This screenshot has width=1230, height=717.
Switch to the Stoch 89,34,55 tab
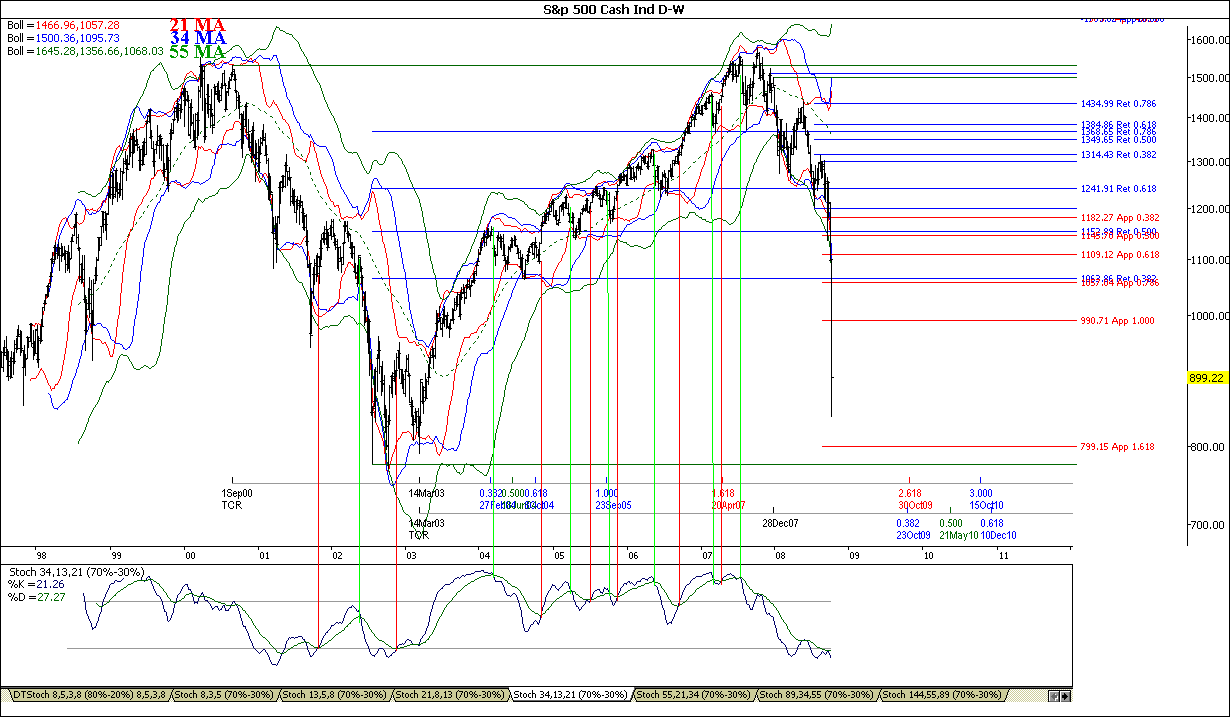(817, 694)
